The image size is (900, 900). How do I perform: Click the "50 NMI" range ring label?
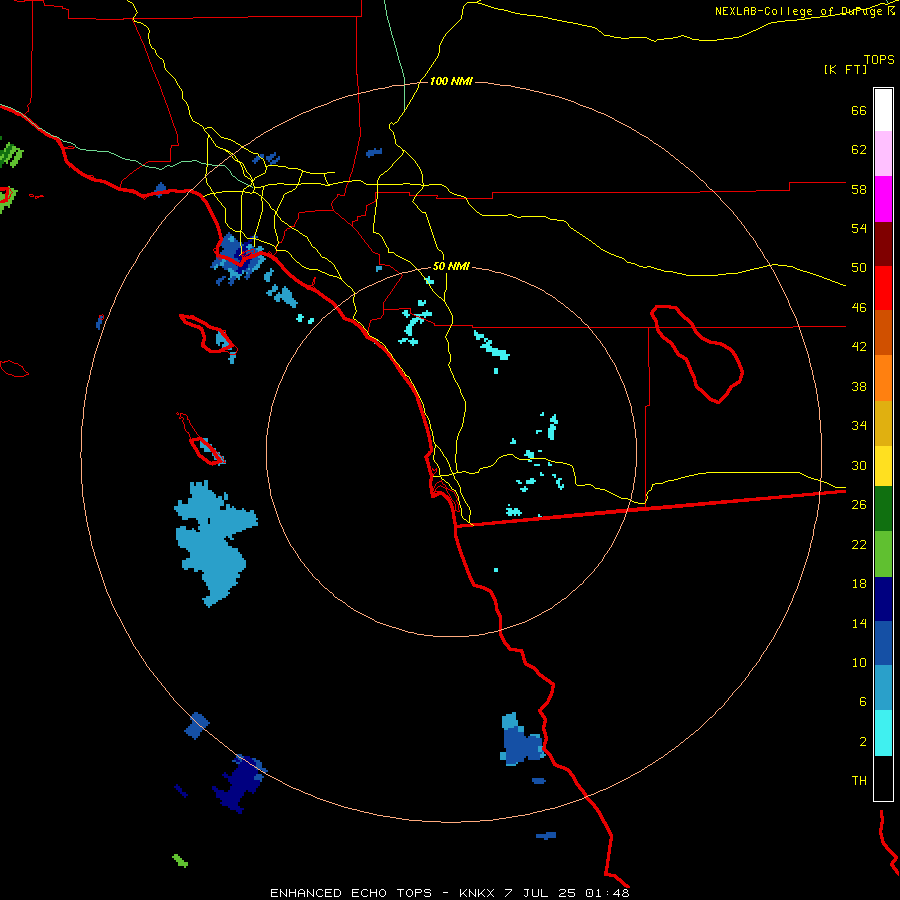451,266
